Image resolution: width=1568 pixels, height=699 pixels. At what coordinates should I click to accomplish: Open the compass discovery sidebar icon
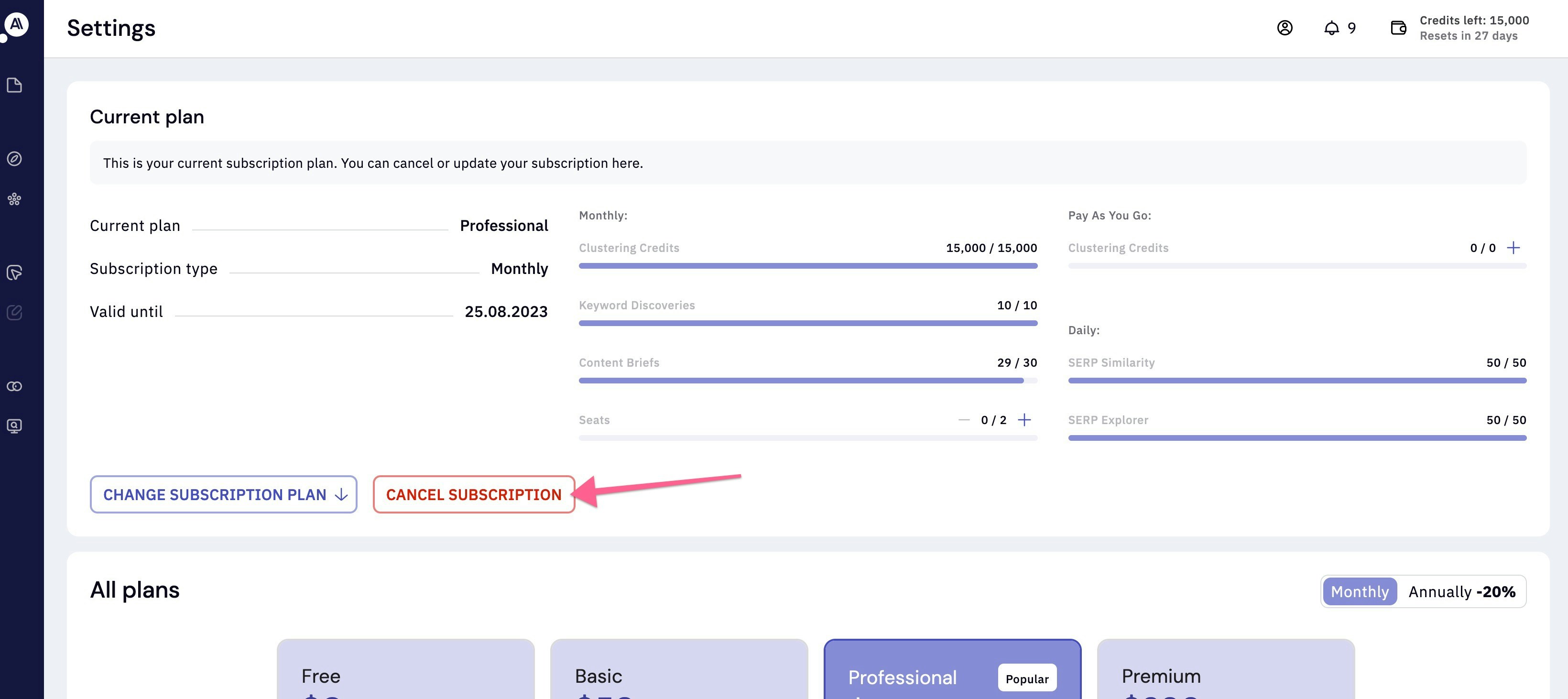(x=15, y=159)
